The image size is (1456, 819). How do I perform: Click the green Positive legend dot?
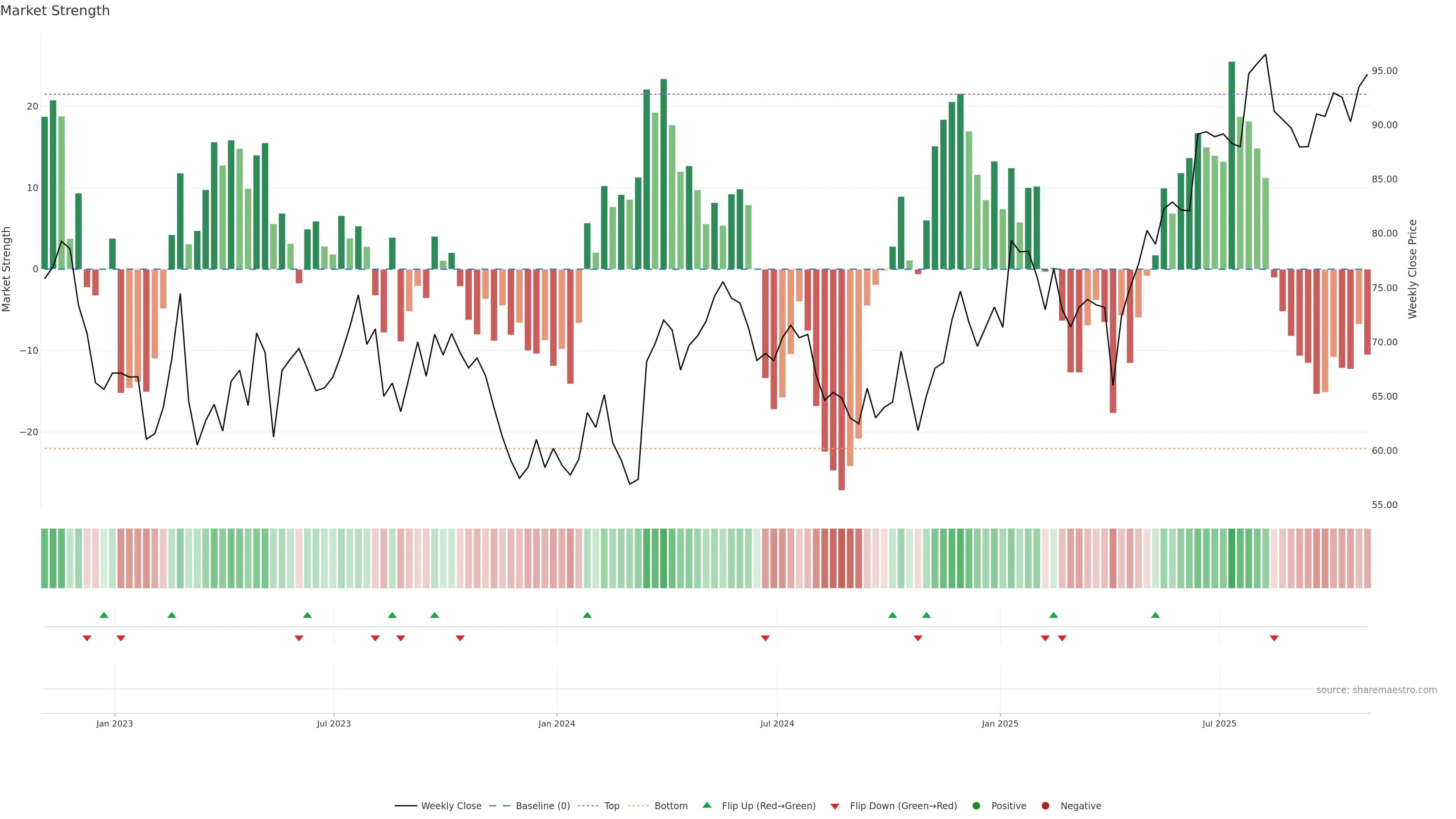(x=976, y=806)
